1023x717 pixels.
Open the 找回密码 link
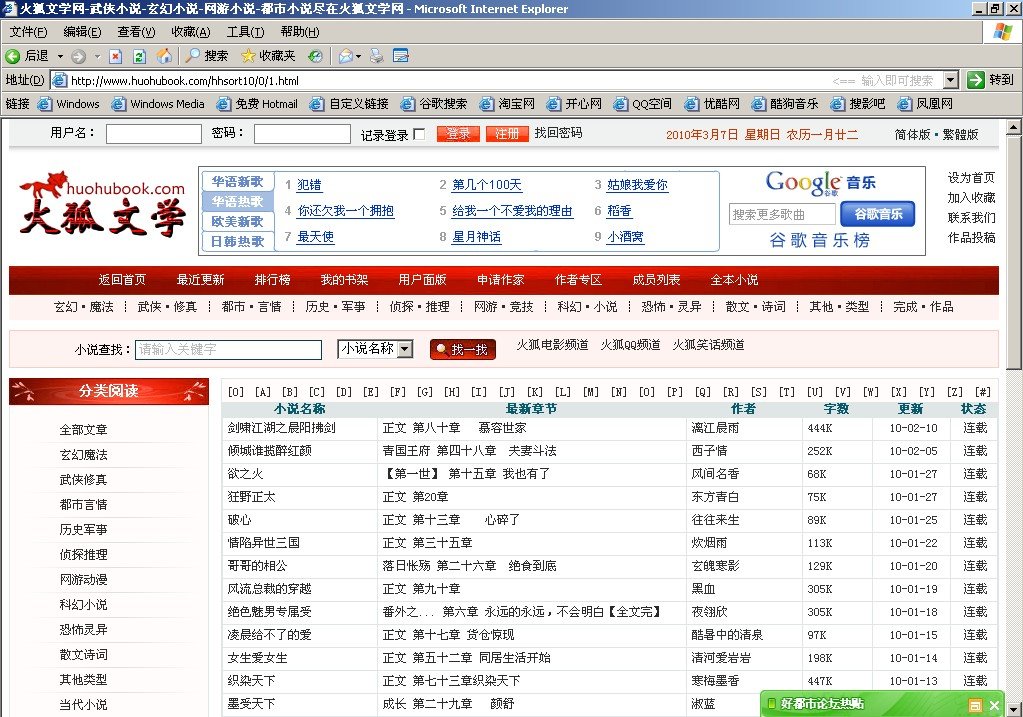click(x=558, y=133)
